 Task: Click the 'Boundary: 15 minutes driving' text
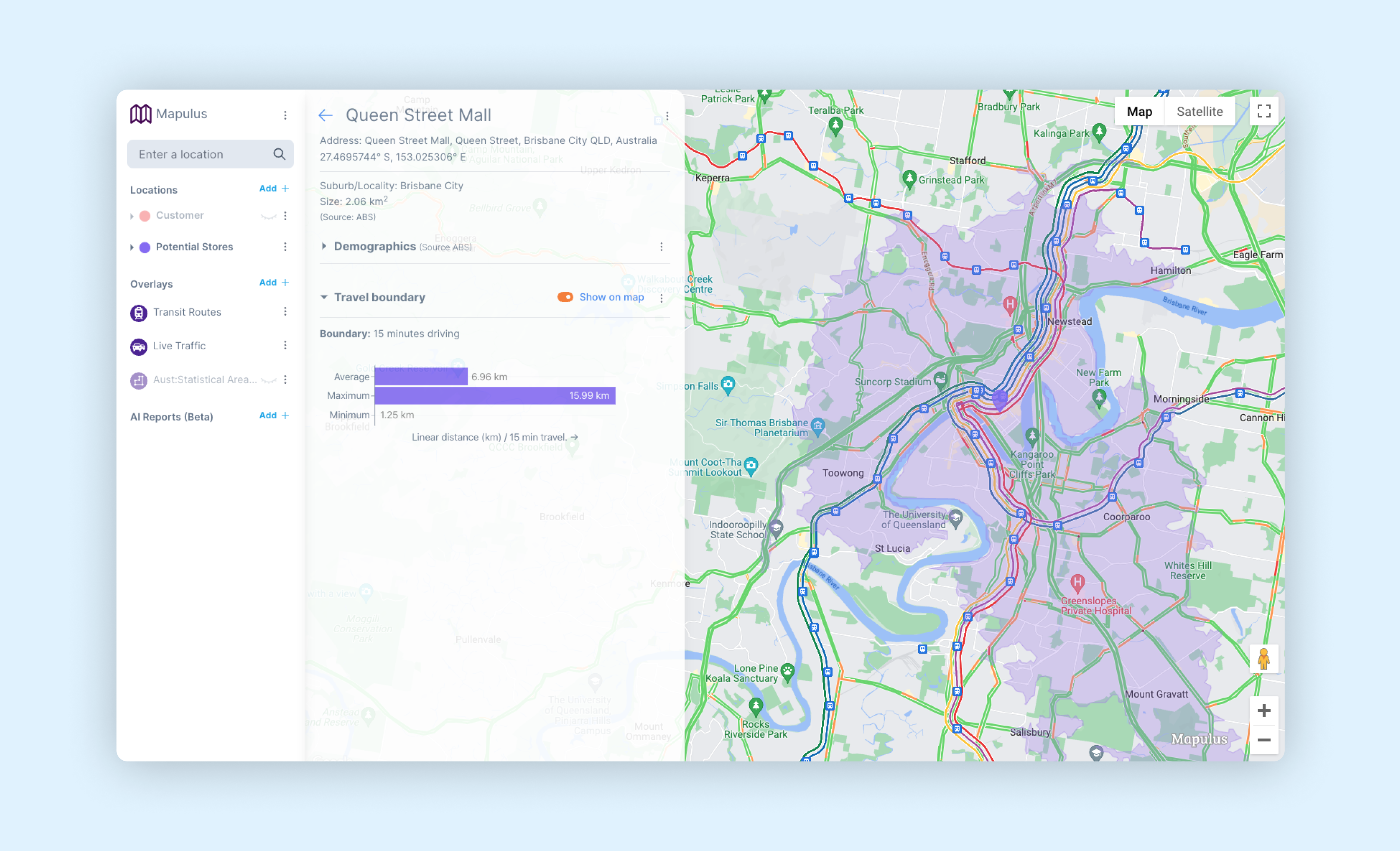389,333
